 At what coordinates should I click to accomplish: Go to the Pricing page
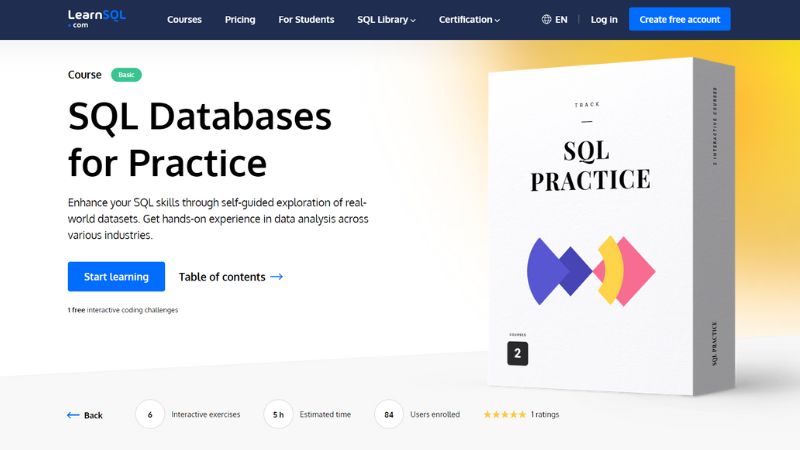240,19
